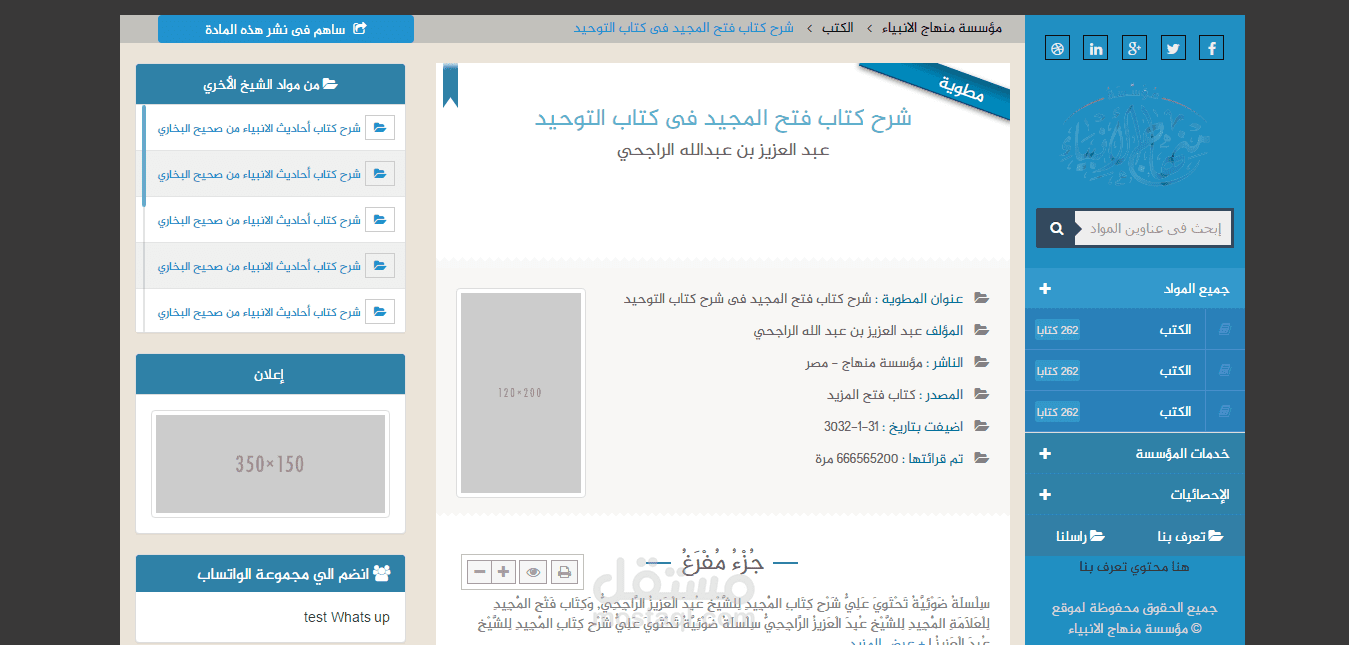Click the site logo in the sidebar
This screenshot has width=1349, height=645.
(x=1135, y=135)
